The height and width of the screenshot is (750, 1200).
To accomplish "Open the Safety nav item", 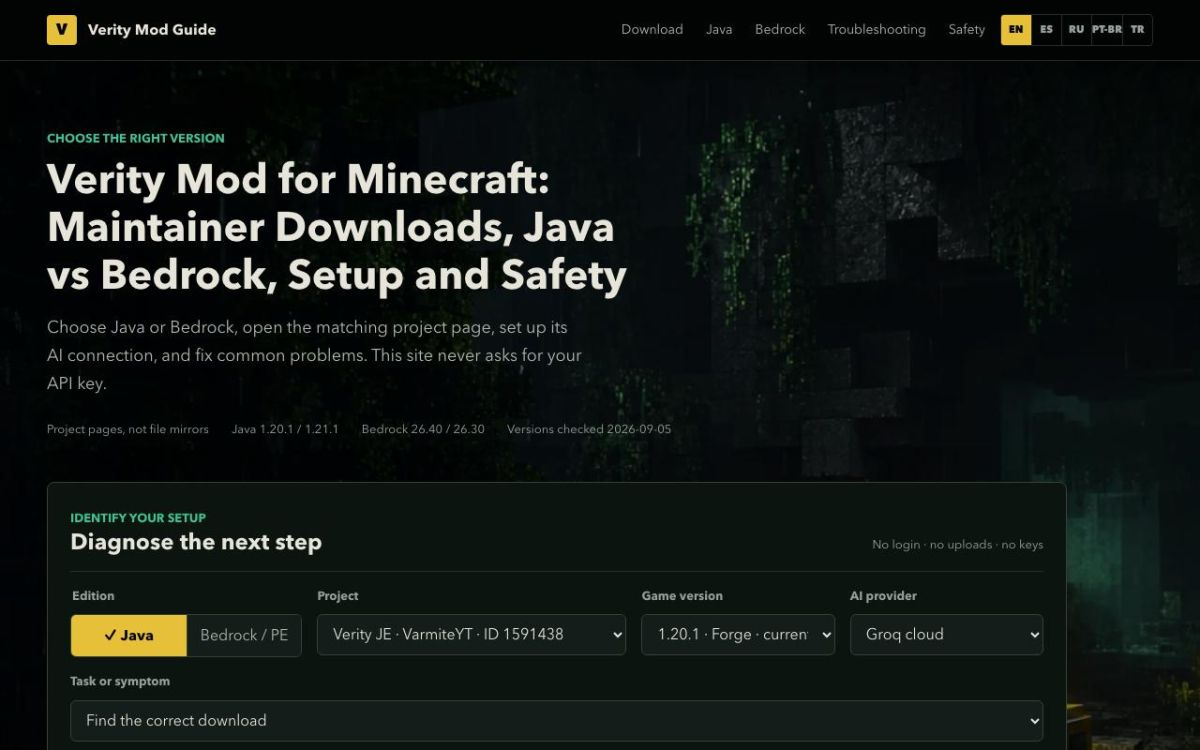I will 966,30.
